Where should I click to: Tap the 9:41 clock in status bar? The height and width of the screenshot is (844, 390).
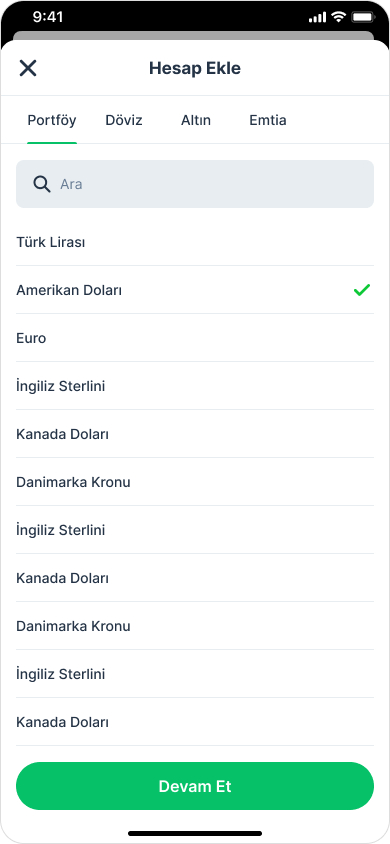(x=47, y=17)
